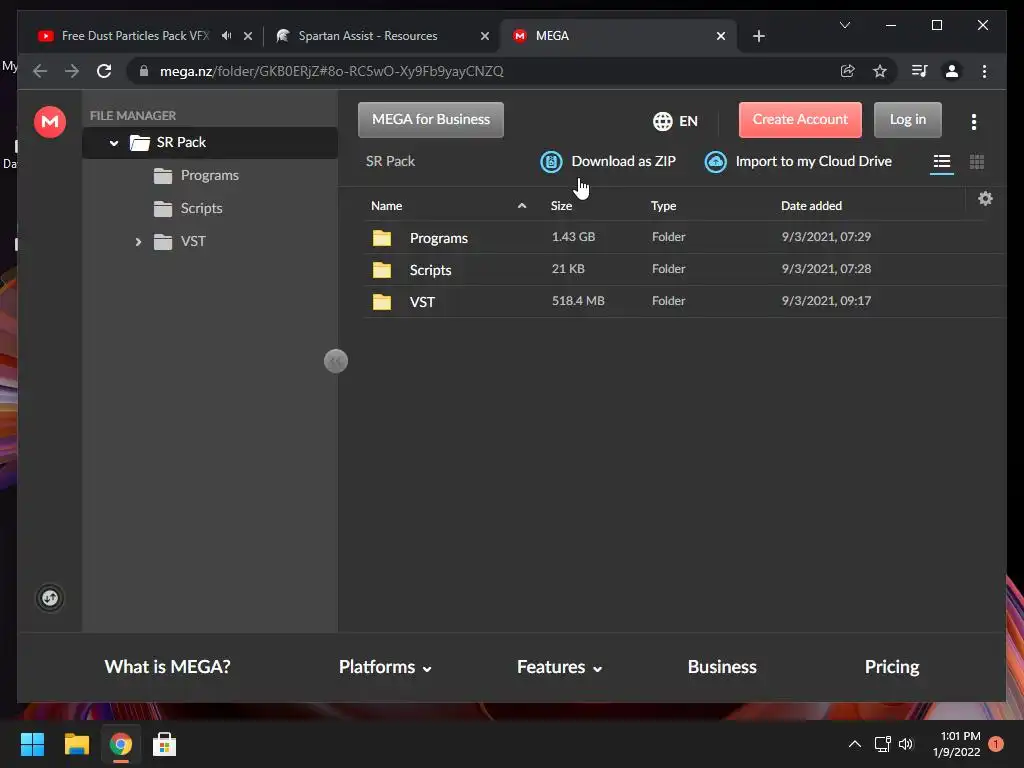Viewport: 1024px width, 768px height.
Task: Click Download as ZIP text
Action: [624, 161]
